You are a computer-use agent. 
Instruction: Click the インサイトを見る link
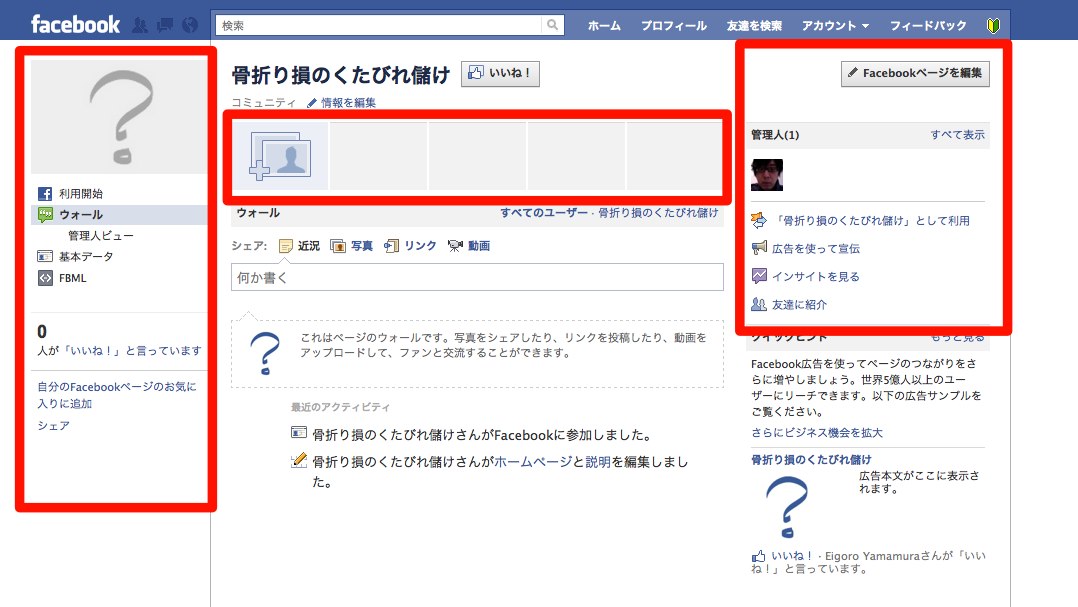pos(815,276)
